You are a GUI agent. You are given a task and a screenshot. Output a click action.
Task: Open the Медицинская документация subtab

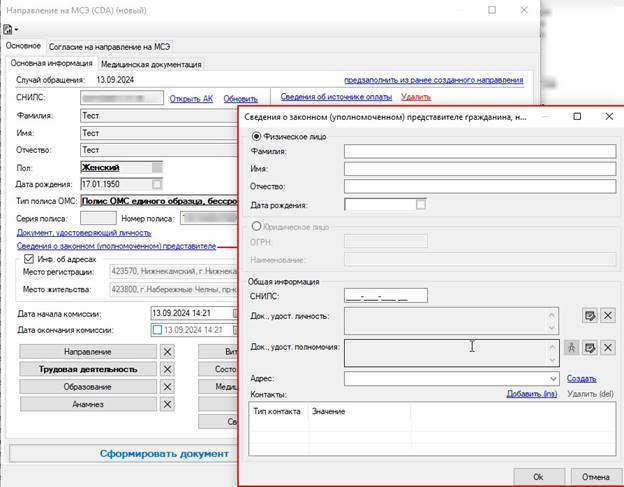click(x=151, y=64)
